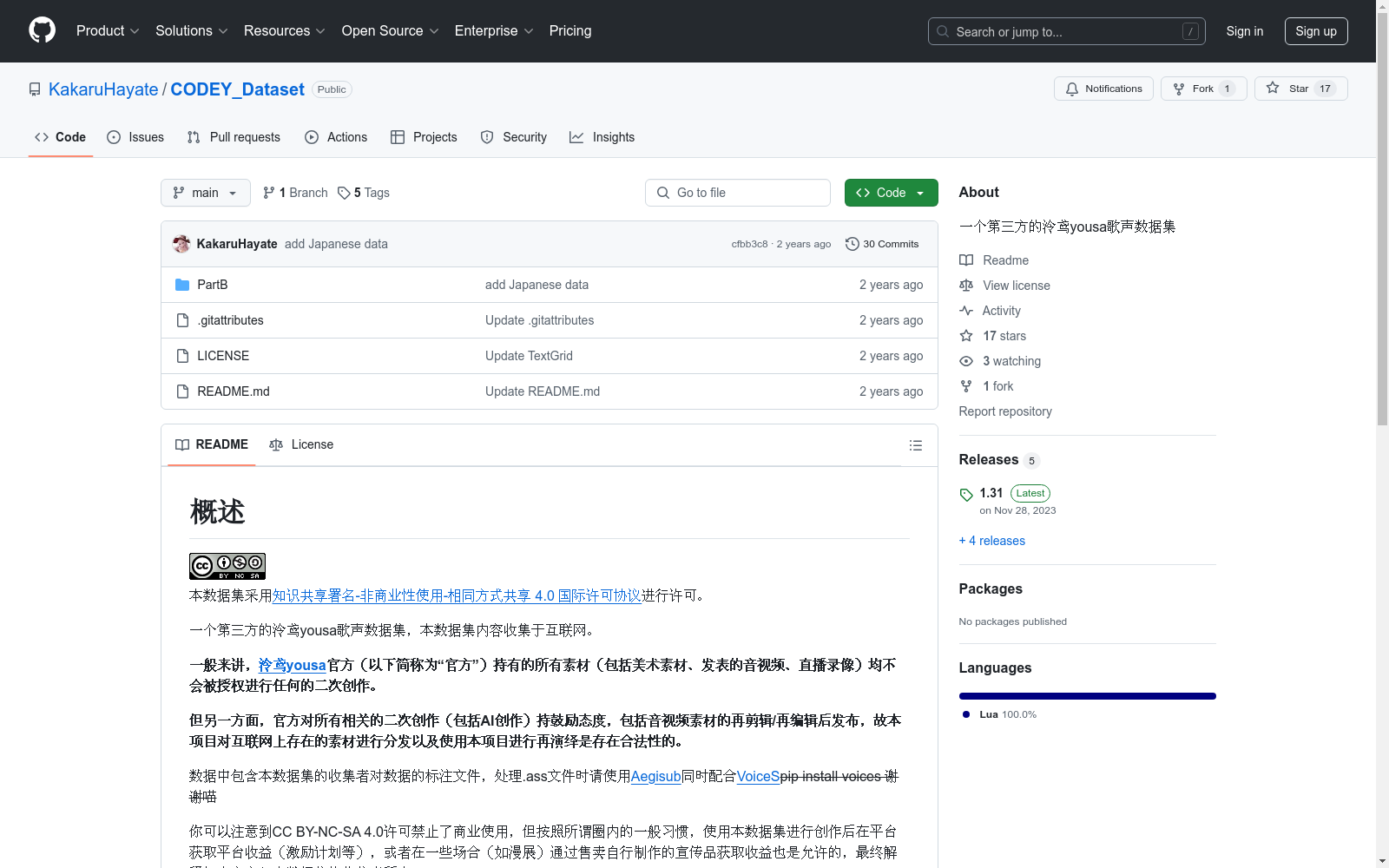Click the GitHub logo icon
This screenshot has height=868, width=1389.
[42, 30]
